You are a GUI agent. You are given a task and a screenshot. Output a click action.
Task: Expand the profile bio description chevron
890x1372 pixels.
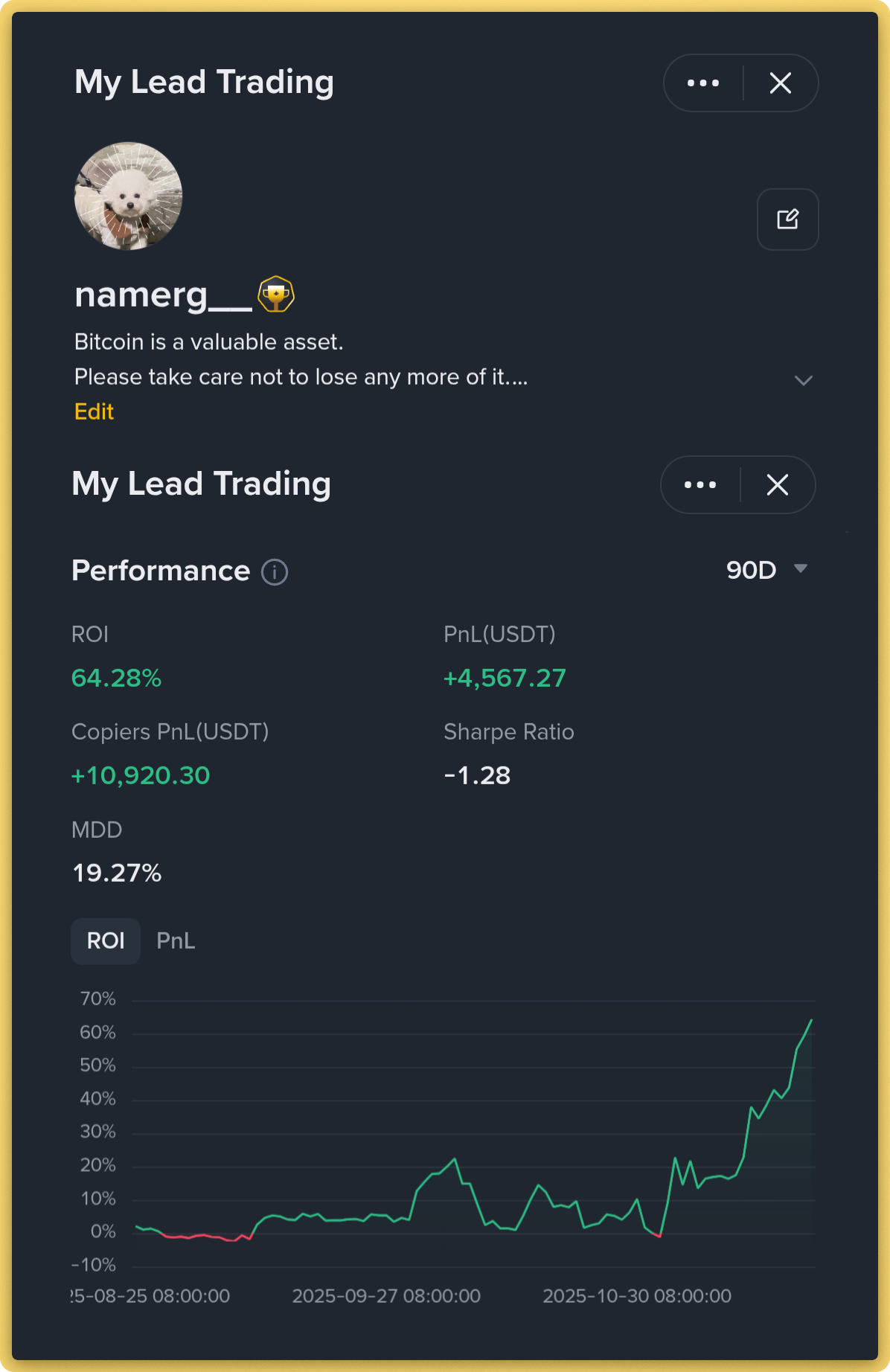pos(803,380)
